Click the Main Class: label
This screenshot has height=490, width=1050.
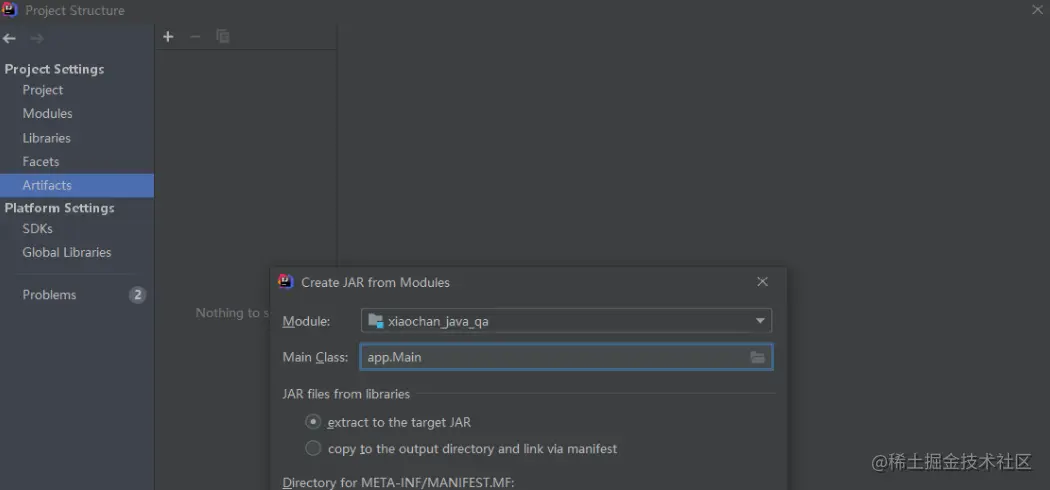tap(315, 357)
